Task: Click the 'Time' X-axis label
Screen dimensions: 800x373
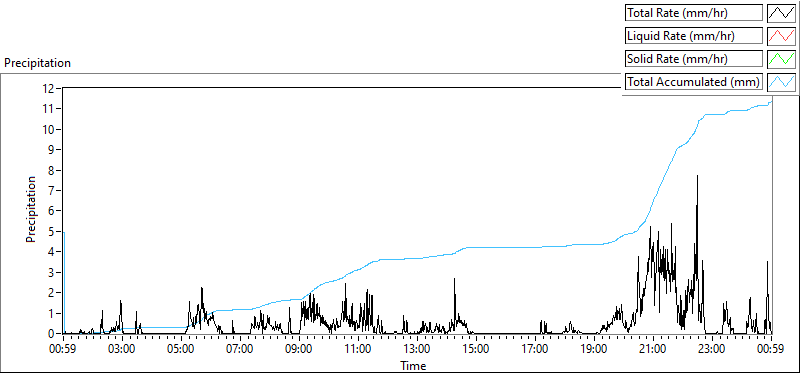Action: tap(413, 365)
